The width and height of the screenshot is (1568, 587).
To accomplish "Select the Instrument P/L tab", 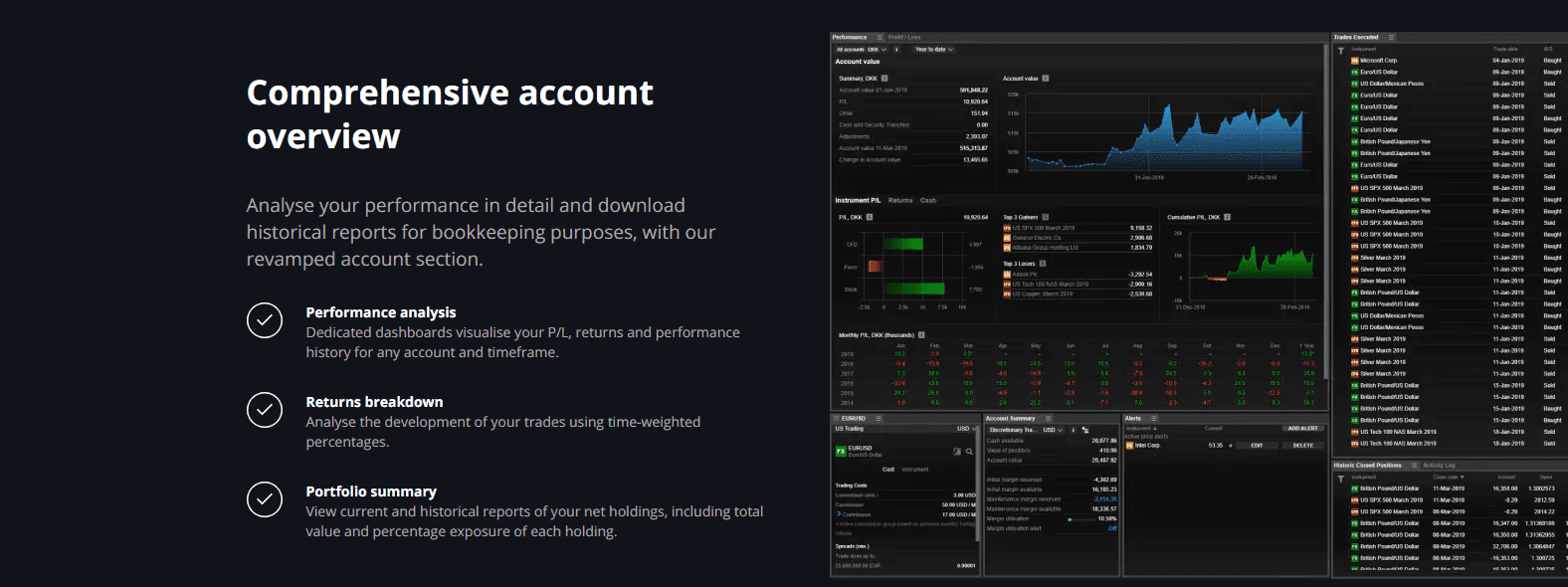I will pyautogui.click(x=858, y=200).
